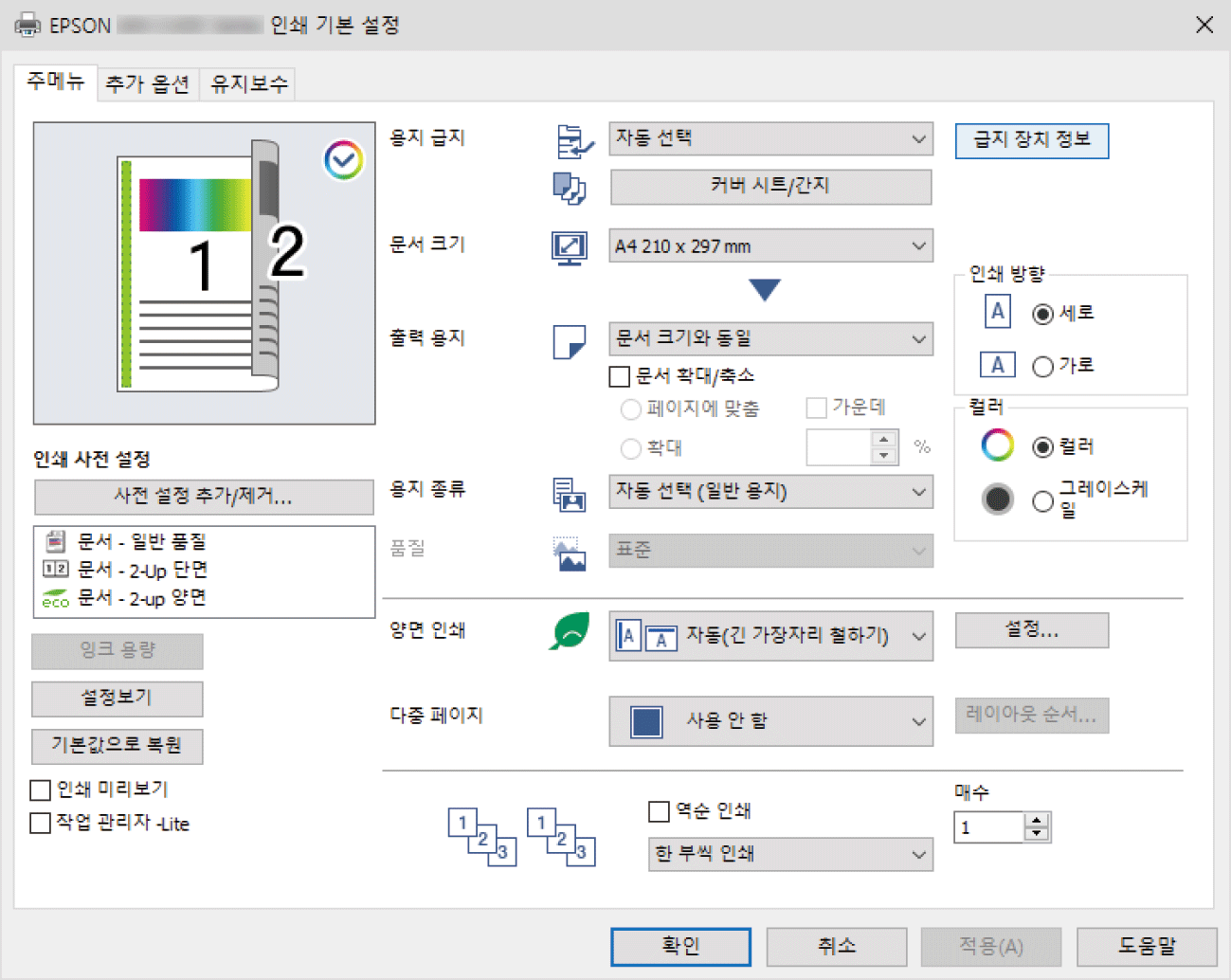Select the 문서 - 2-Up 단면 preset
This screenshot has height=980, width=1231.
pos(142,570)
